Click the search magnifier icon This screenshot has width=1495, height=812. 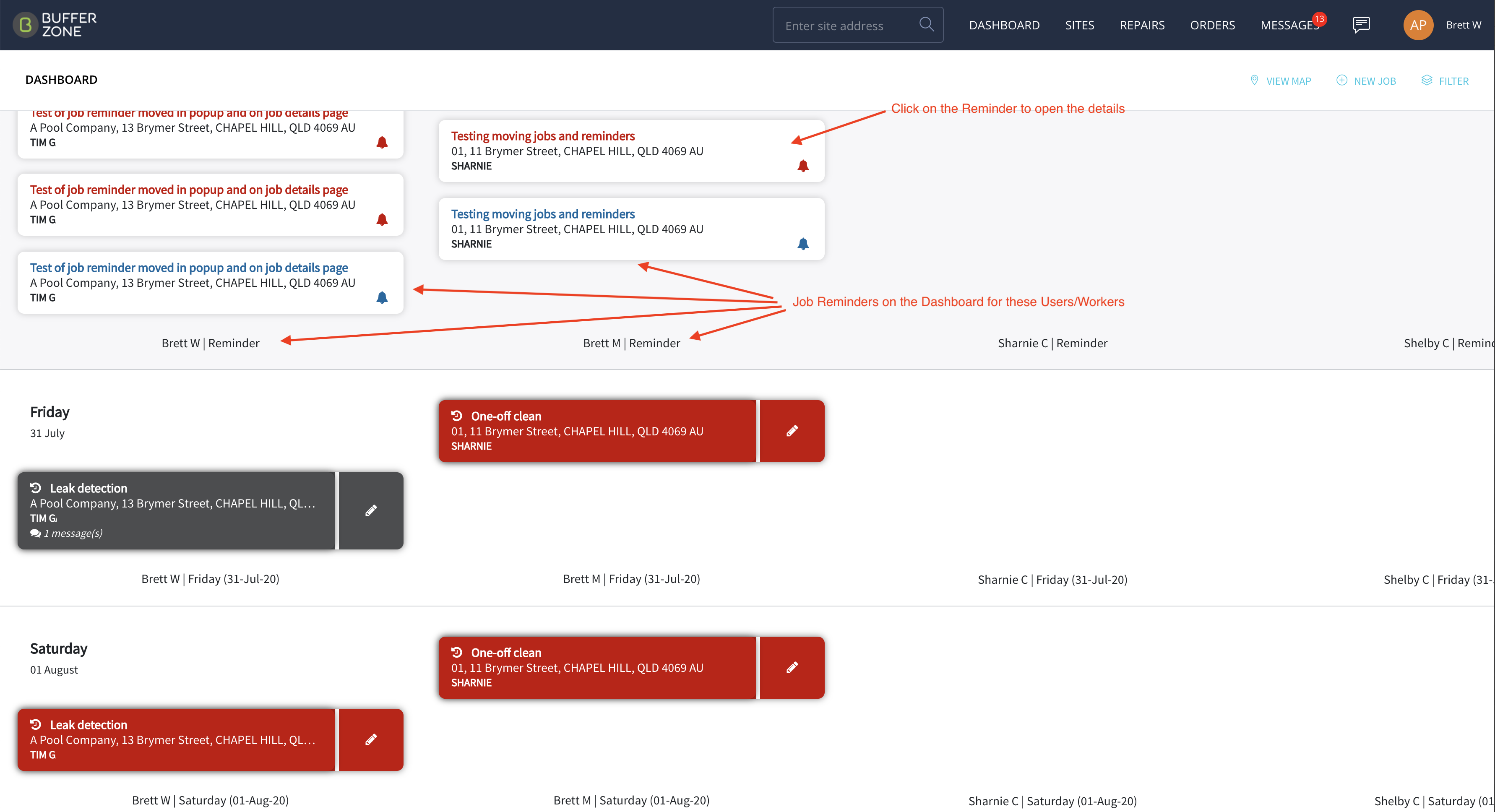pos(926,24)
